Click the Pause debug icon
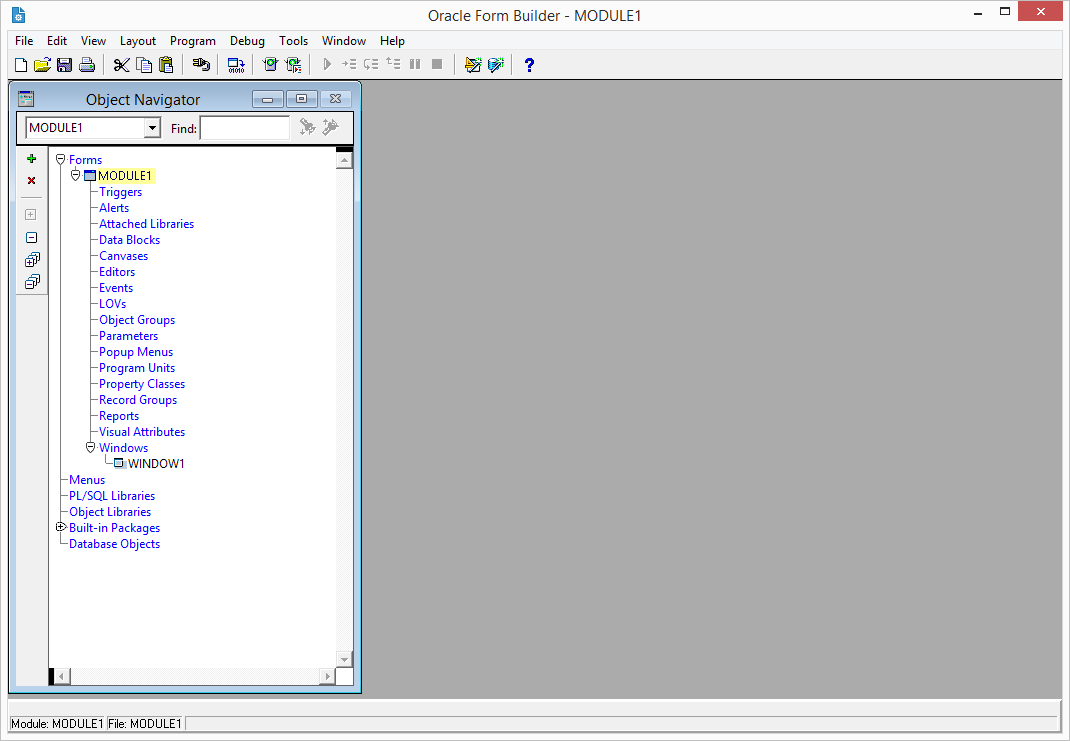The height and width of the screenshot is (741, 1070). (x=415, y=64)
